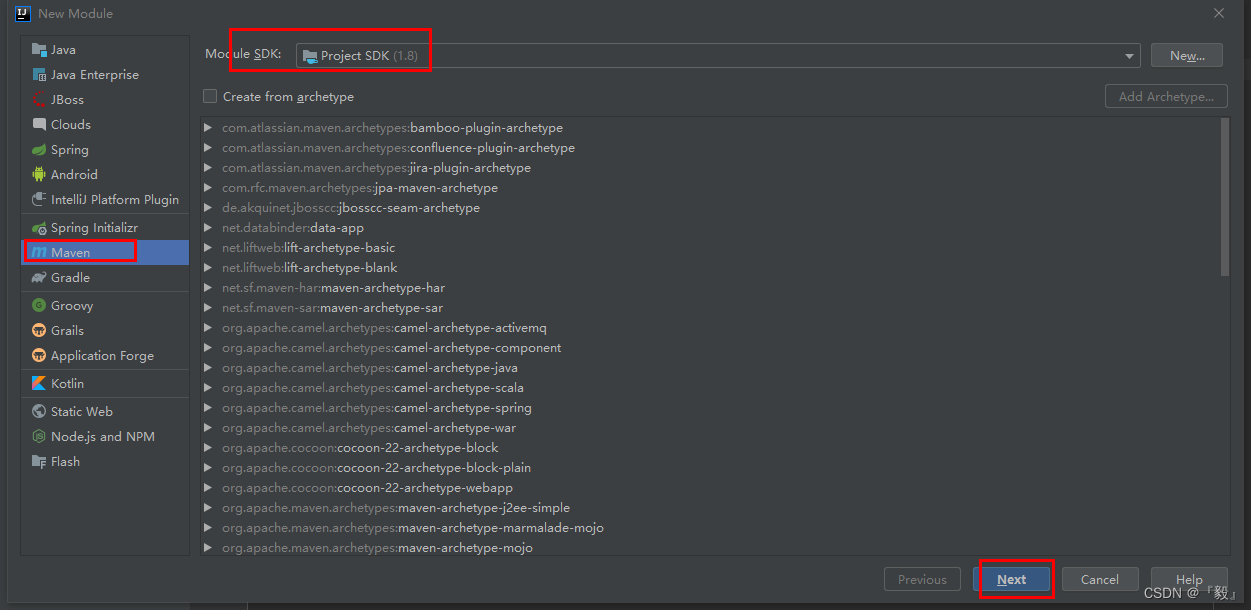
Task: Click the Spring leaf icon
Action: click(x=39, y=150)
